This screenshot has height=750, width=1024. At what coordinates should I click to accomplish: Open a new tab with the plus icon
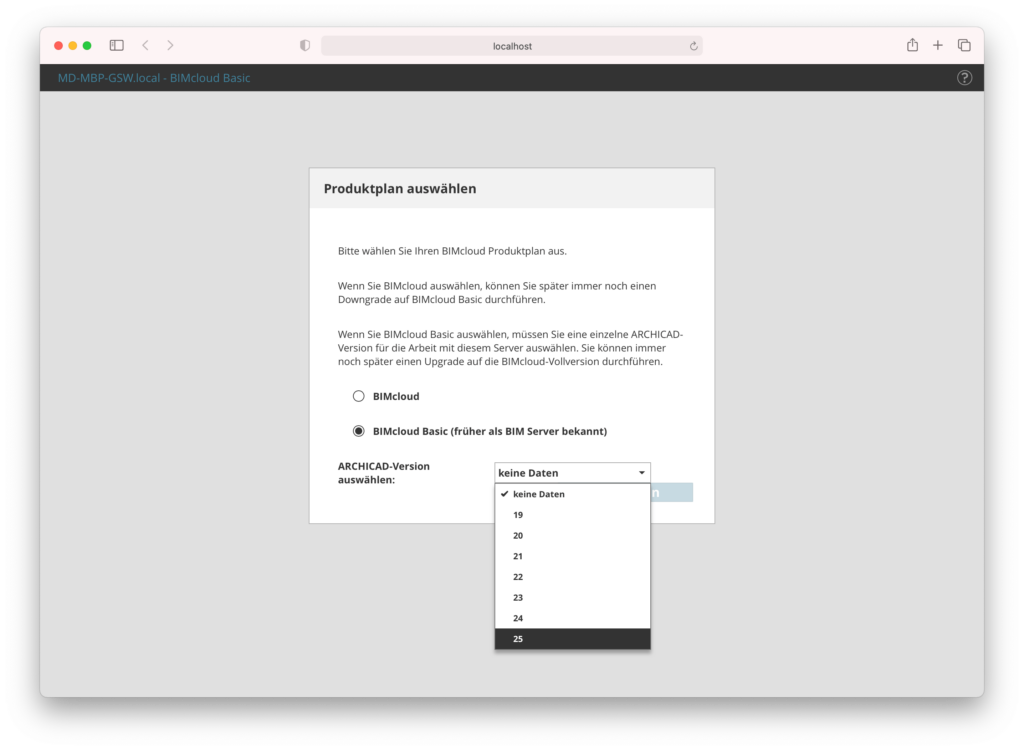(x=936, y=45)
